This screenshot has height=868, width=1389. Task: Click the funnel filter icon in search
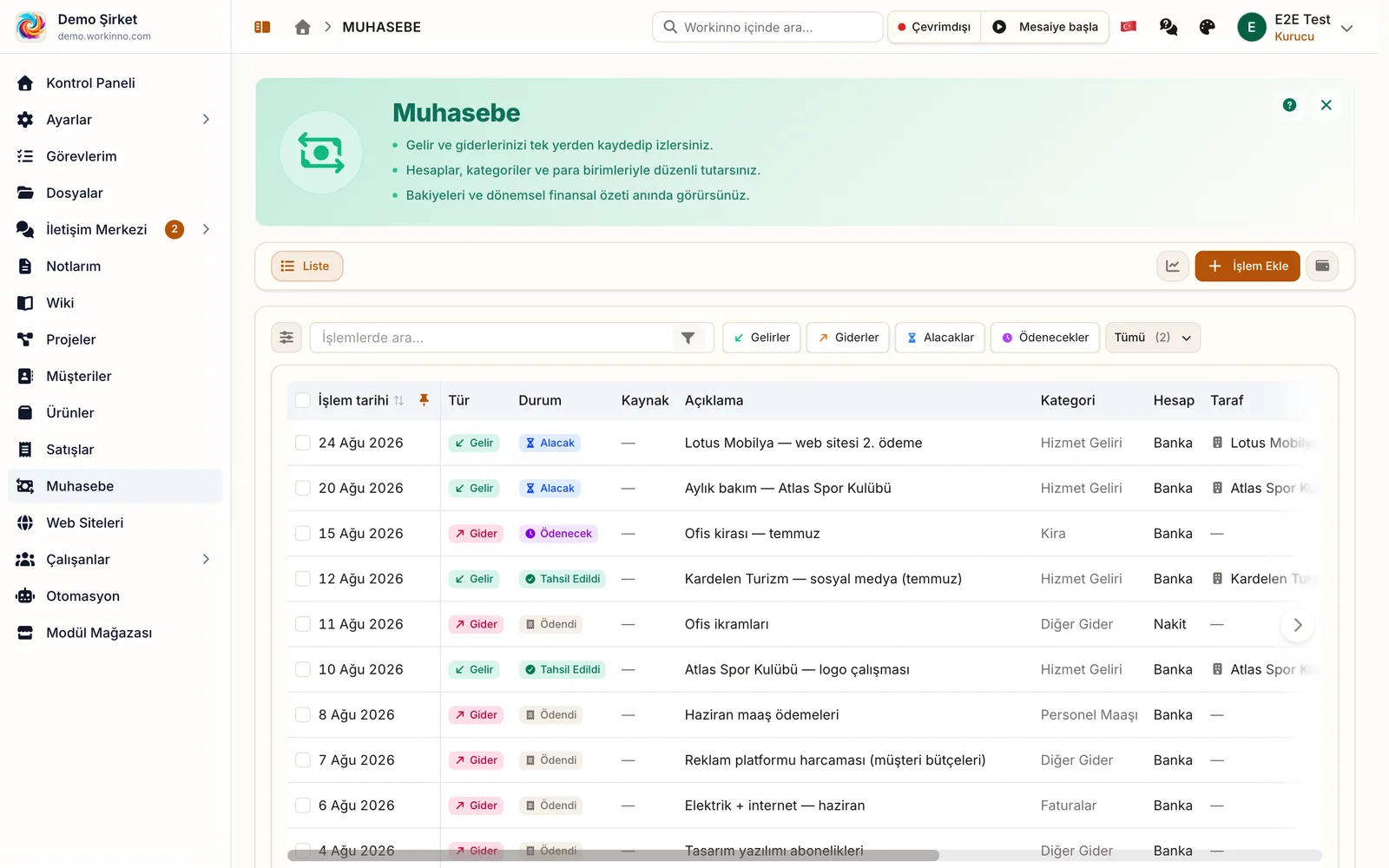point(688,338)
